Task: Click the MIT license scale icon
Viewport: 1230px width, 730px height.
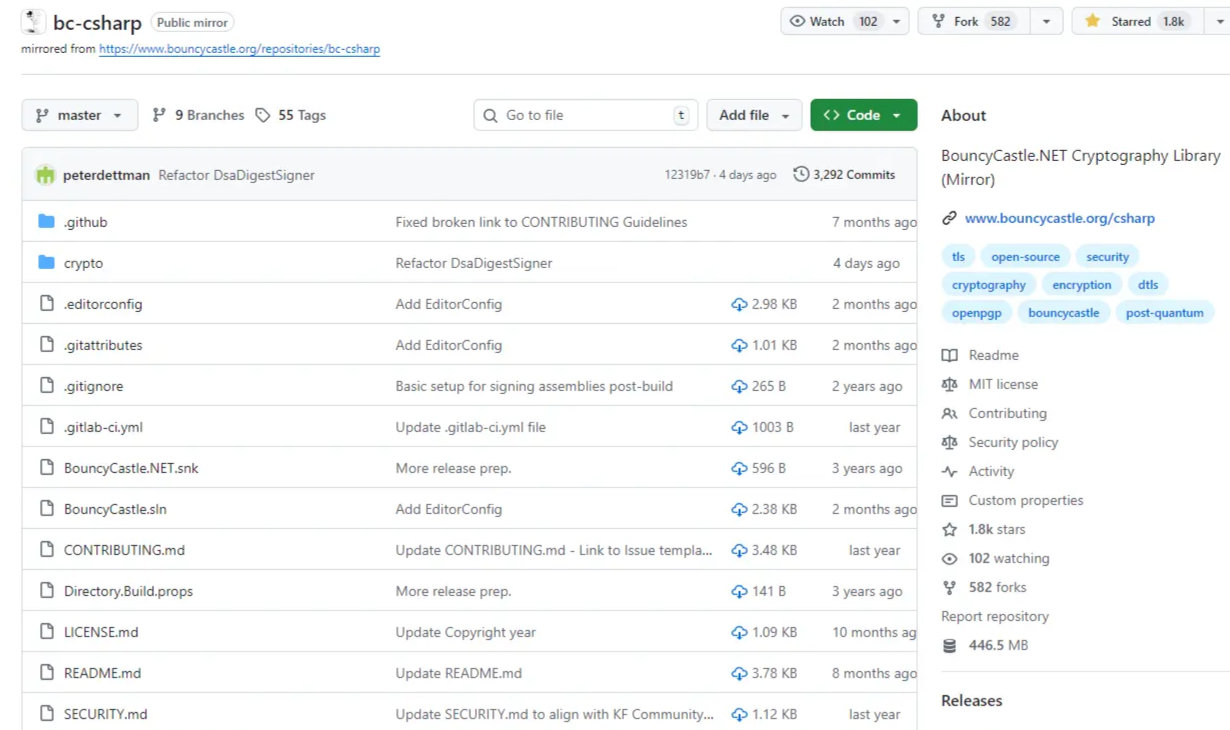Action: coord(949,384)
